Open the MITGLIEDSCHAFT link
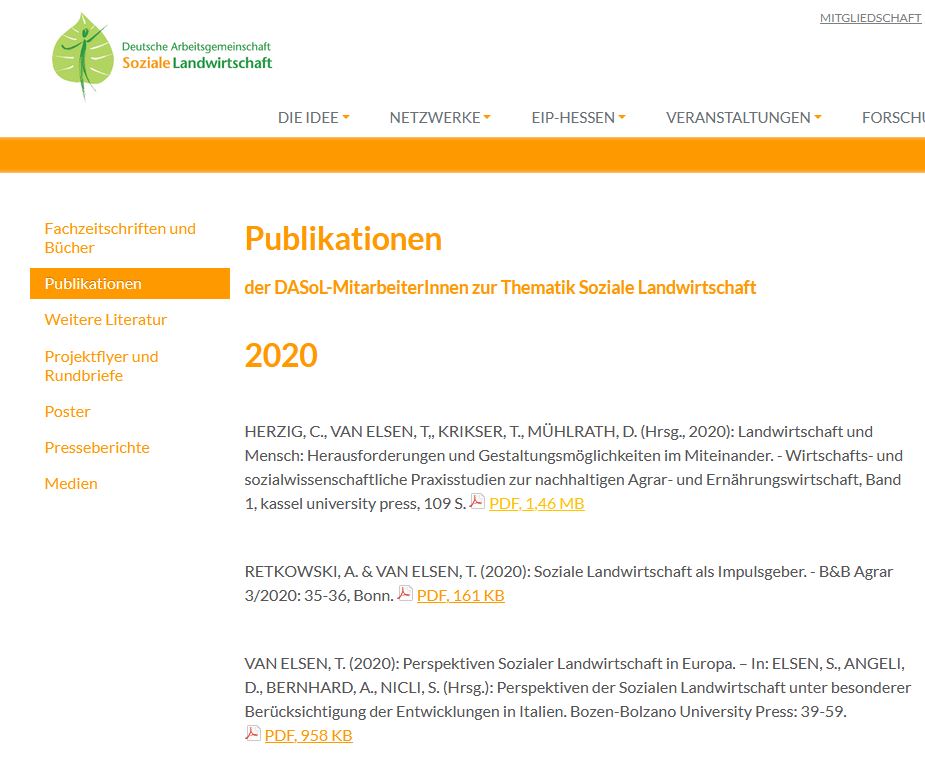Image resolution: width=925 pixels, height=774 pixels. tap(871, 18)
